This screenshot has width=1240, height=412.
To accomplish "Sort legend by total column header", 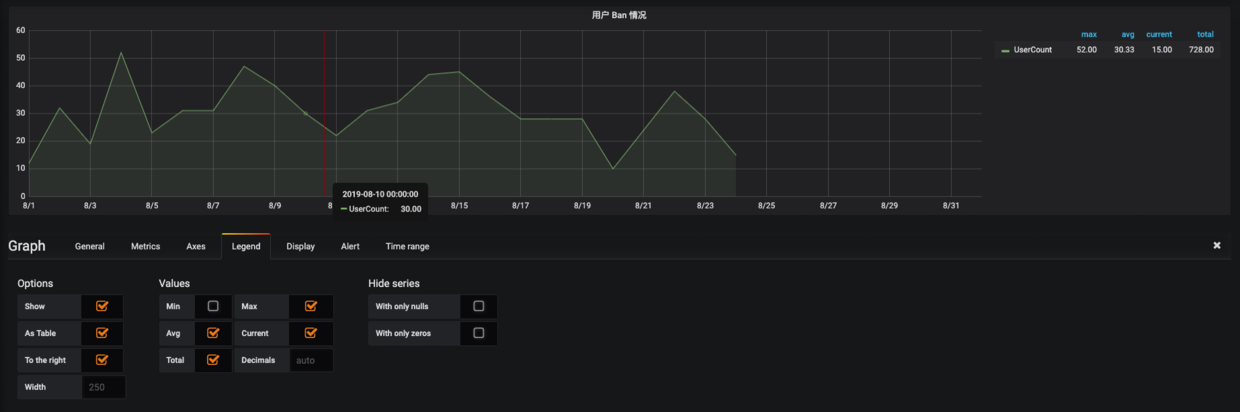I will click(x=1205, y=35).
